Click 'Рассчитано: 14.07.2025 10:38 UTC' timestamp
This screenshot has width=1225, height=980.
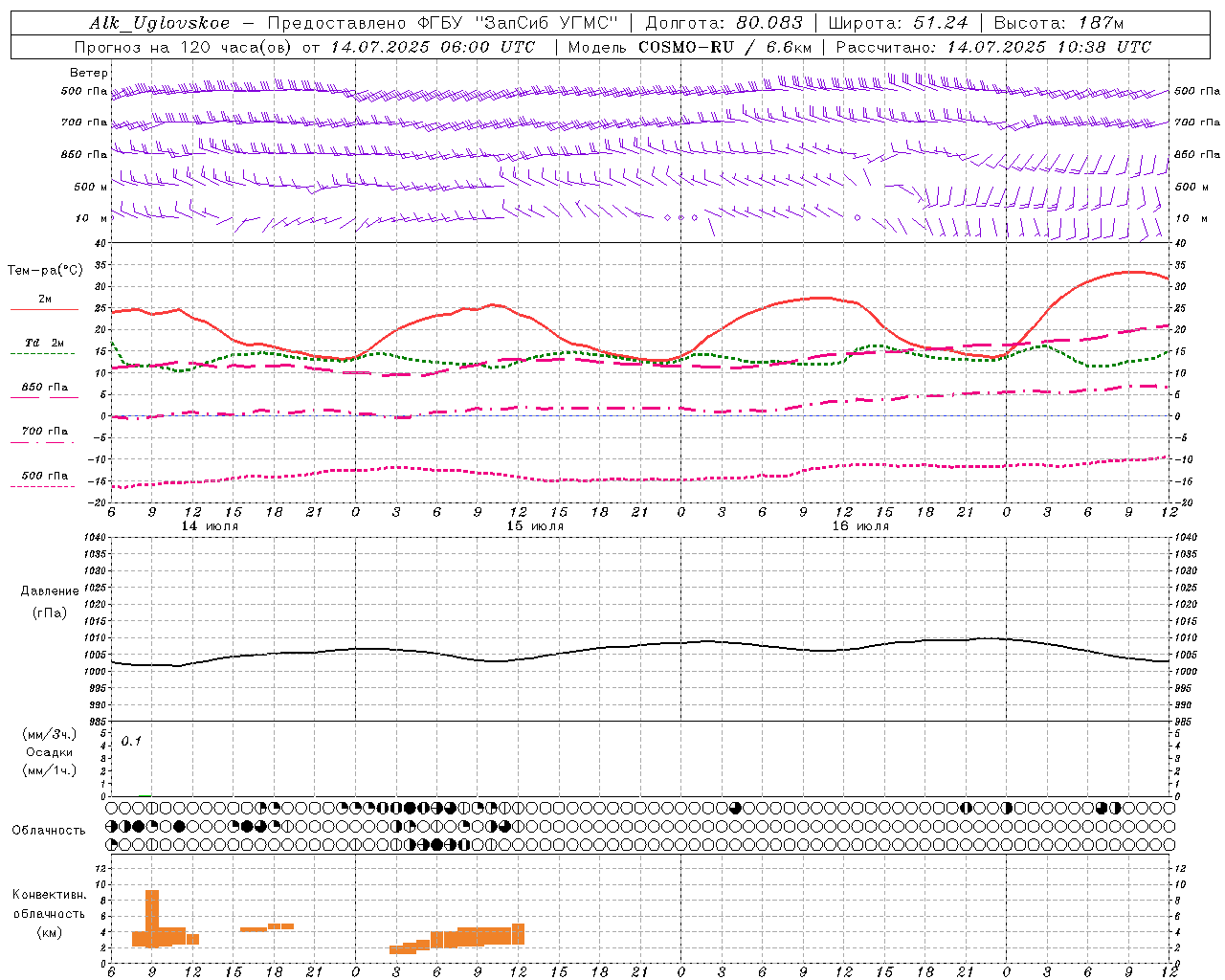pyautogui.click(x=993, y=47)
